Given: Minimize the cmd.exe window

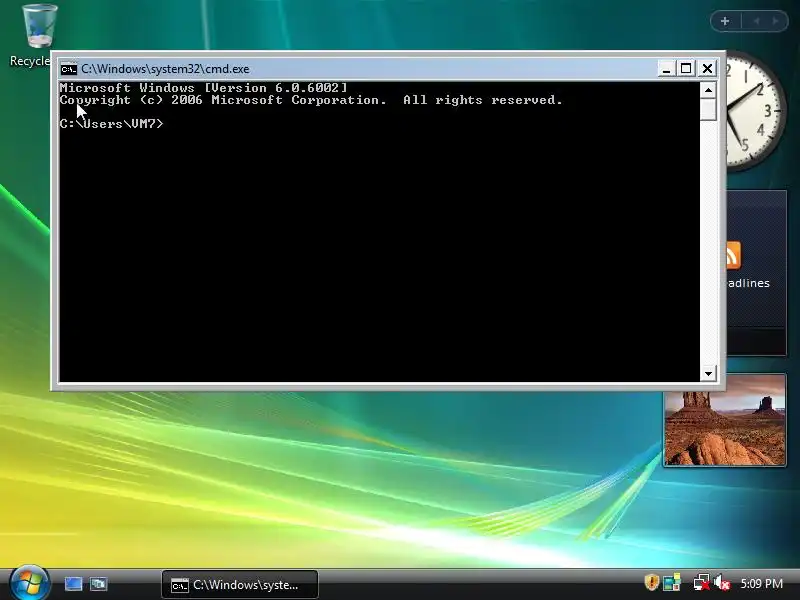Looking at the screenshot, I should [x=665, y=68].
